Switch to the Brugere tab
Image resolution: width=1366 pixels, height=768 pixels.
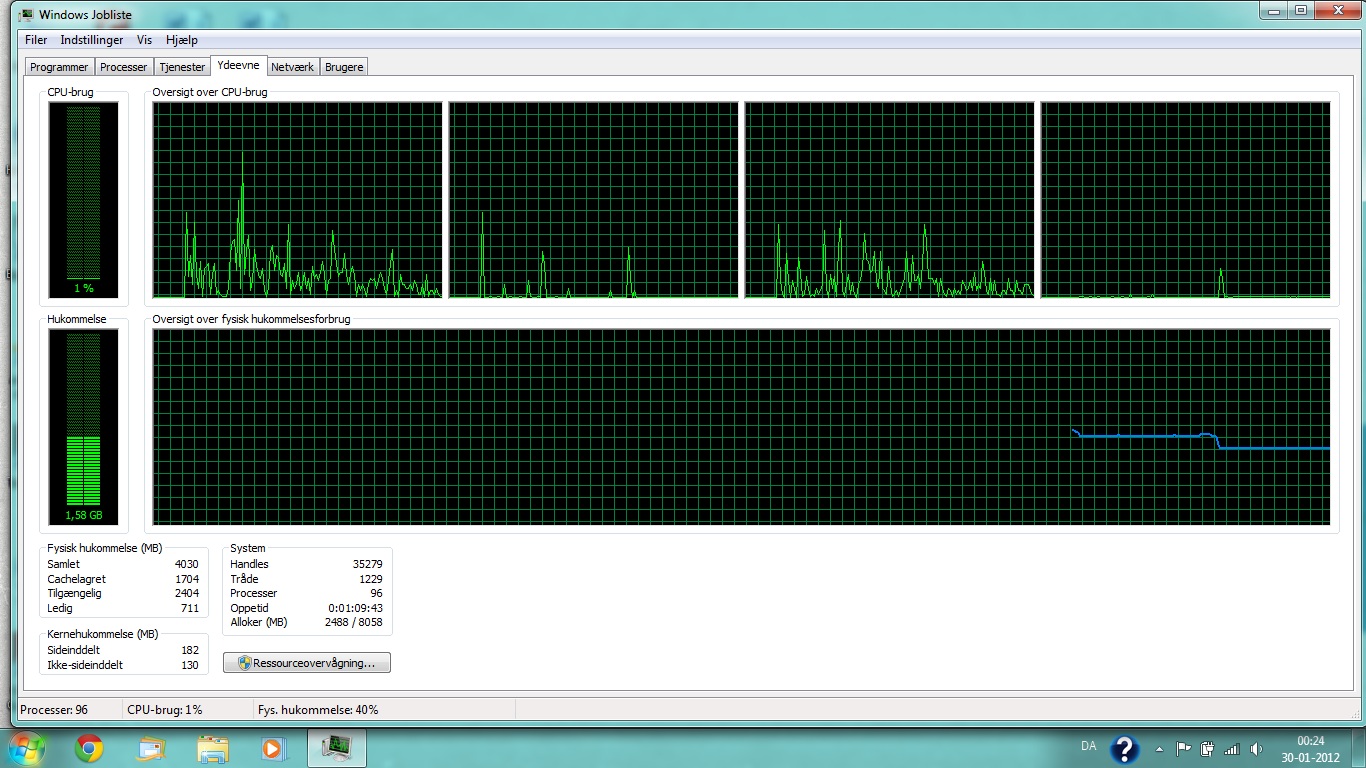tap(344, 67)
